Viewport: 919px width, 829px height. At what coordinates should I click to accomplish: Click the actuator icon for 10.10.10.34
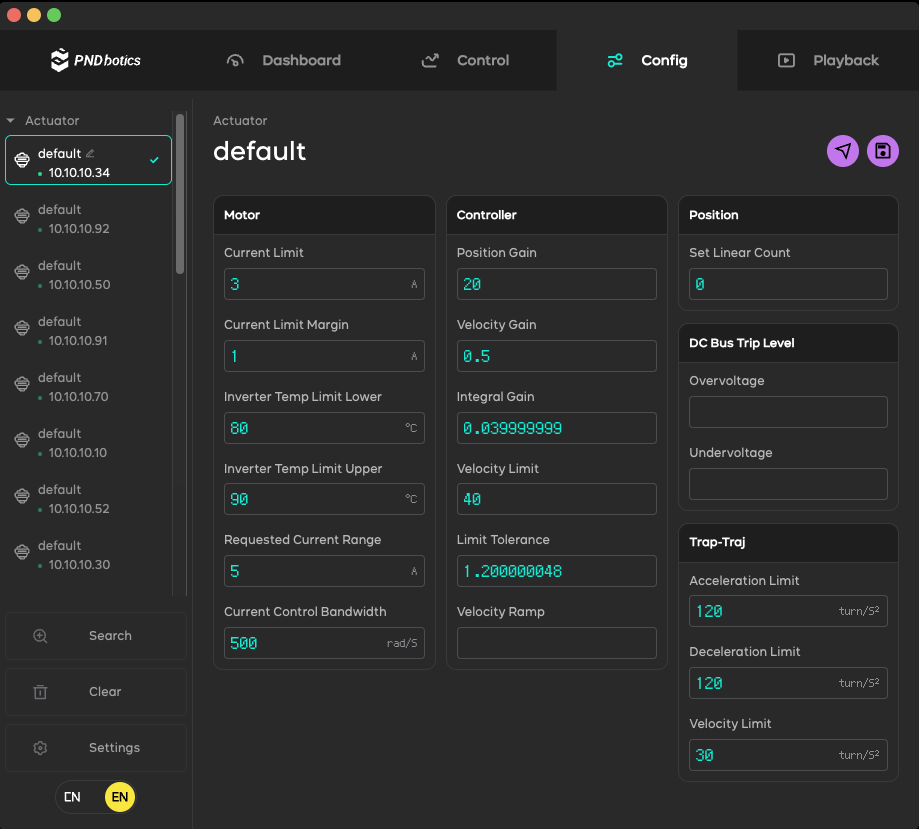22,159
